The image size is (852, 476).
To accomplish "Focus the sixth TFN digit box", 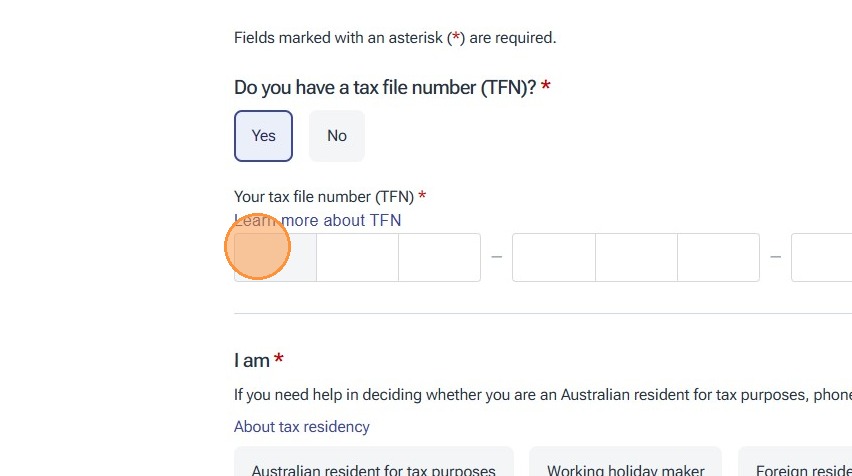I will click(718, 257).
